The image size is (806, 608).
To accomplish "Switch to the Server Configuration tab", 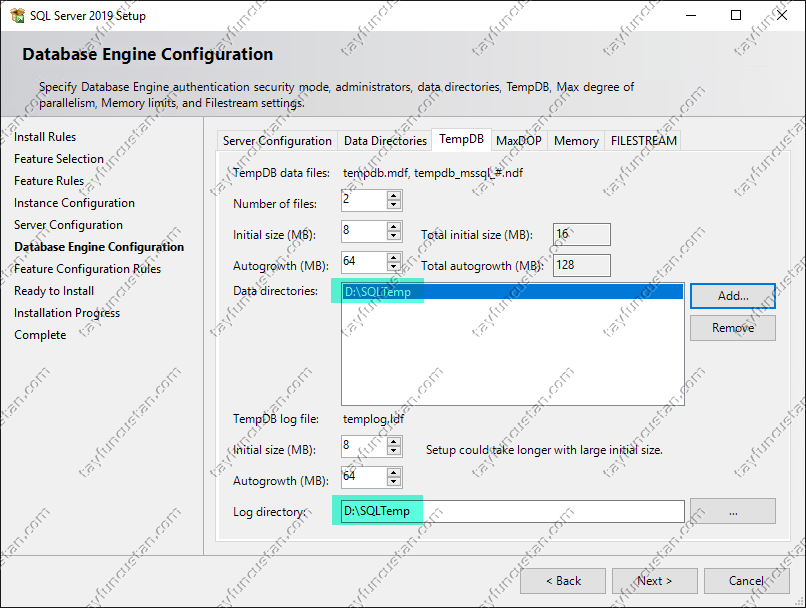I will (x=277, y=141).
